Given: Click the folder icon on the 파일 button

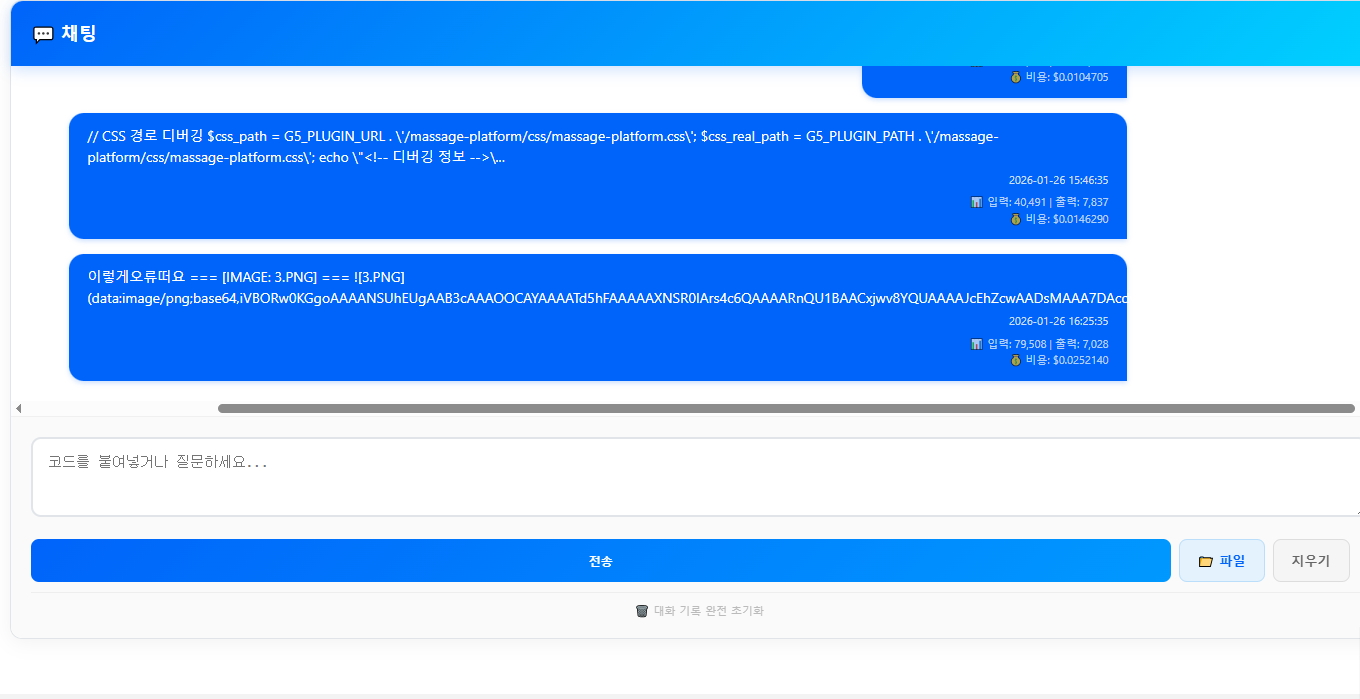Looking at the screenshot, I should (x=1205, y=561).
